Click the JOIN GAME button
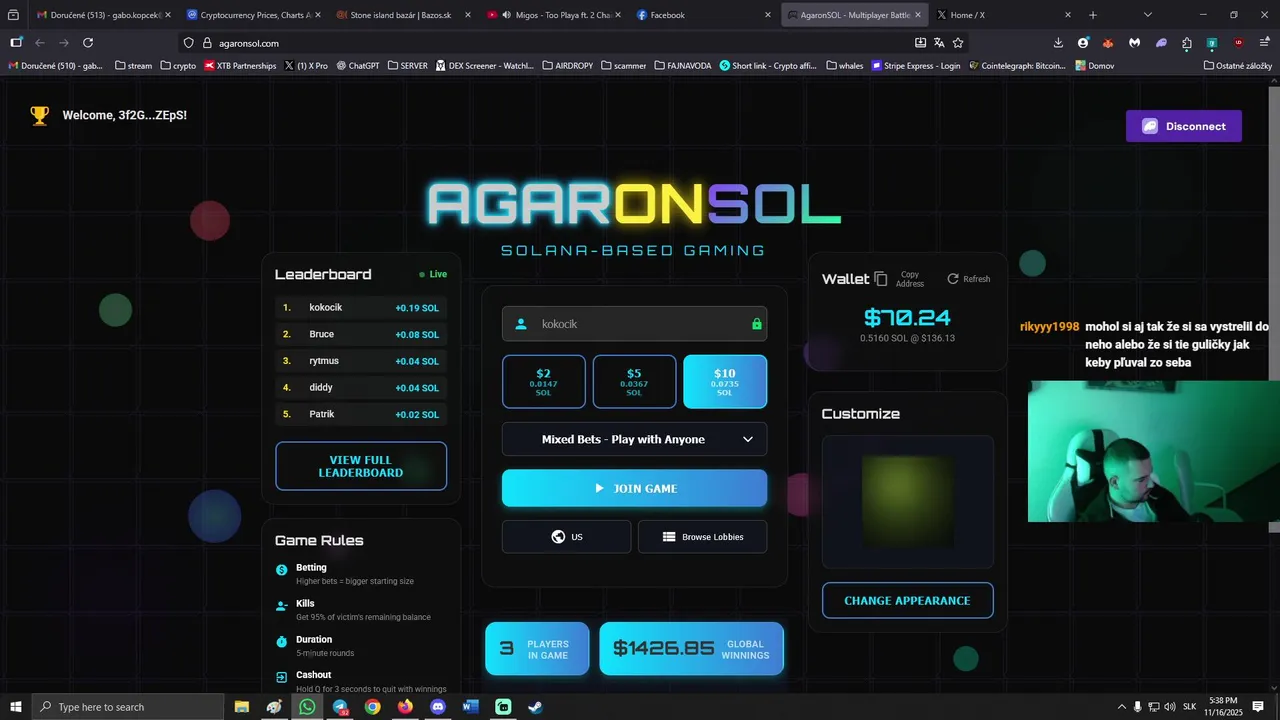 point(635,488)
